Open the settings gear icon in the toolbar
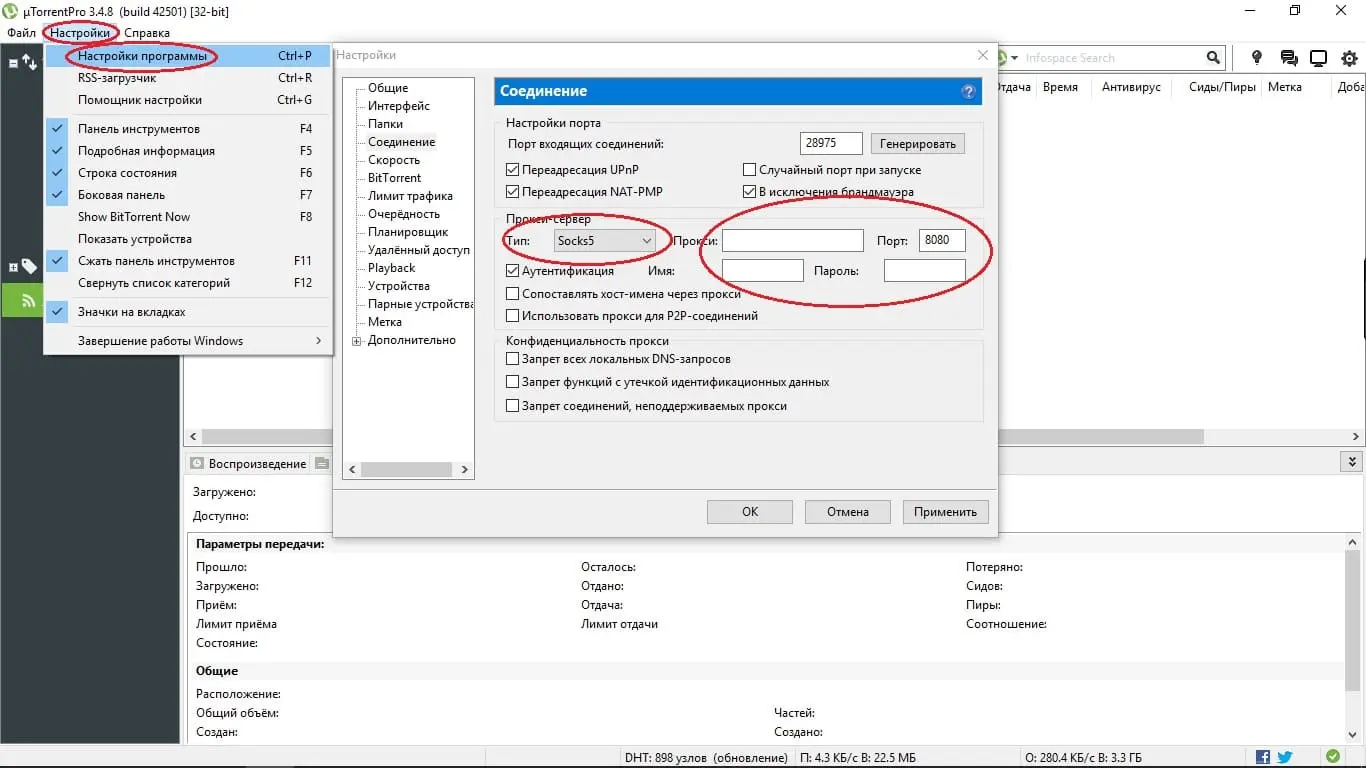This screenshot has width=1366, height=768. coord(1348,57)
